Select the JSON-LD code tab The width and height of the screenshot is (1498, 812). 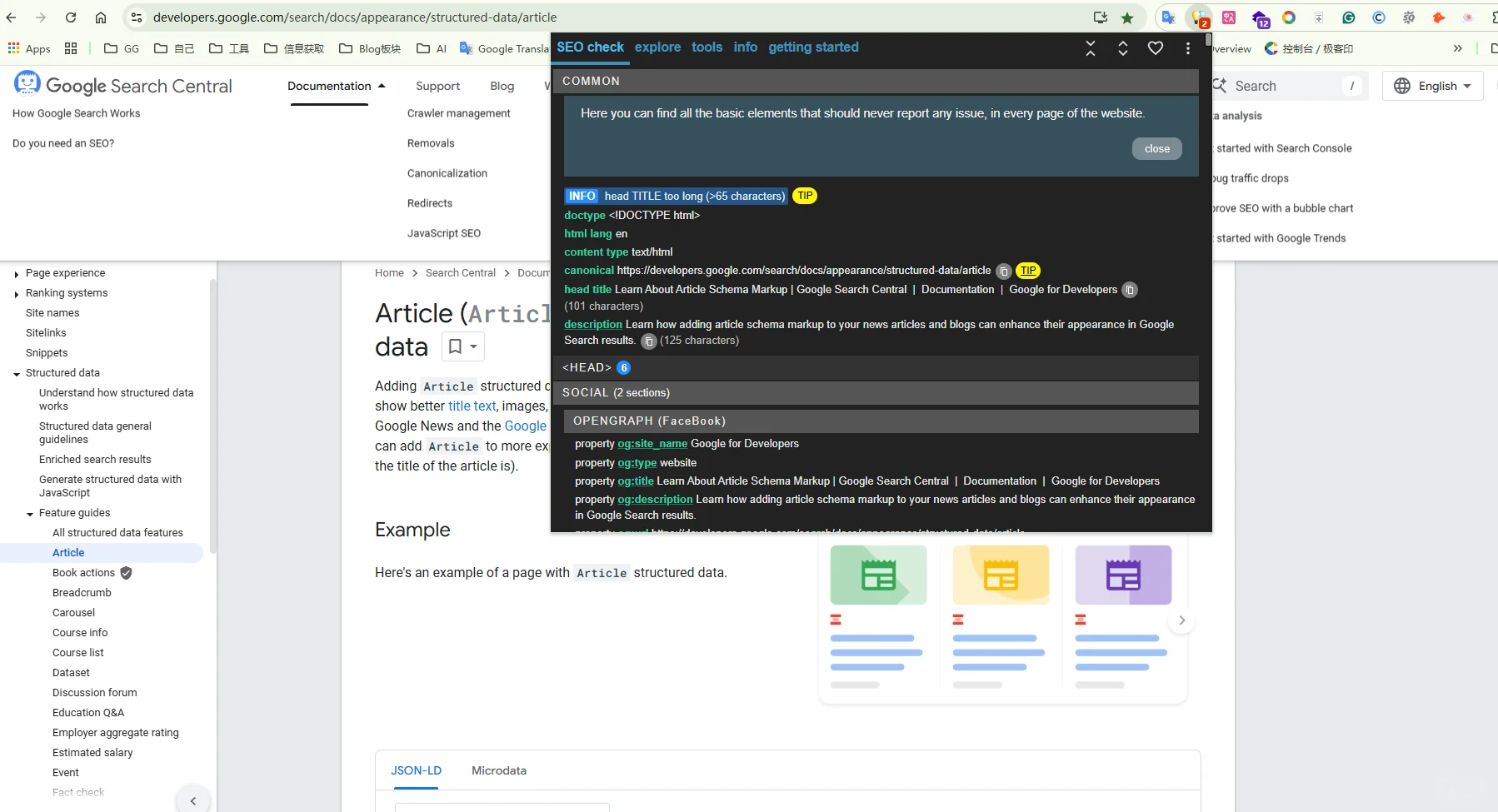(x=417, y=770)
